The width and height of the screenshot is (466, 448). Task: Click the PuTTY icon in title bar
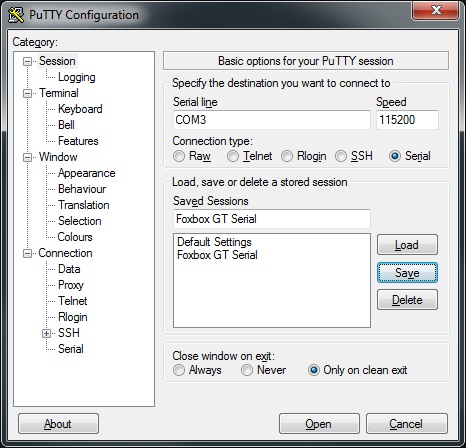click(16, 15)
